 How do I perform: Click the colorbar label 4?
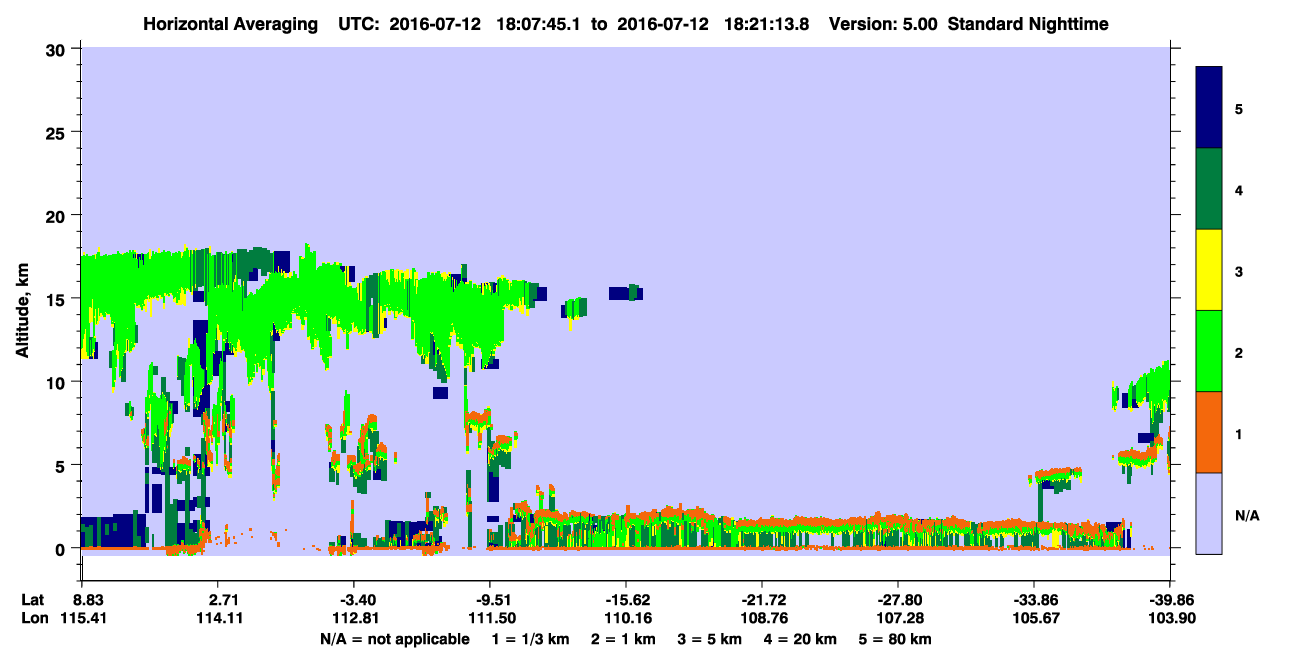[1238, 189]
